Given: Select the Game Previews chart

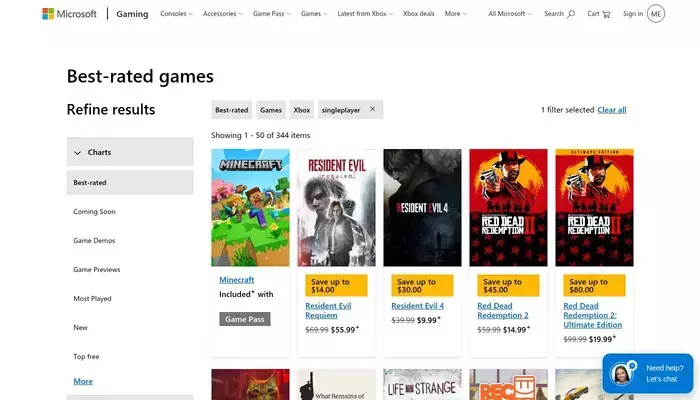Looking at the screenshot, I should (96, 270).
